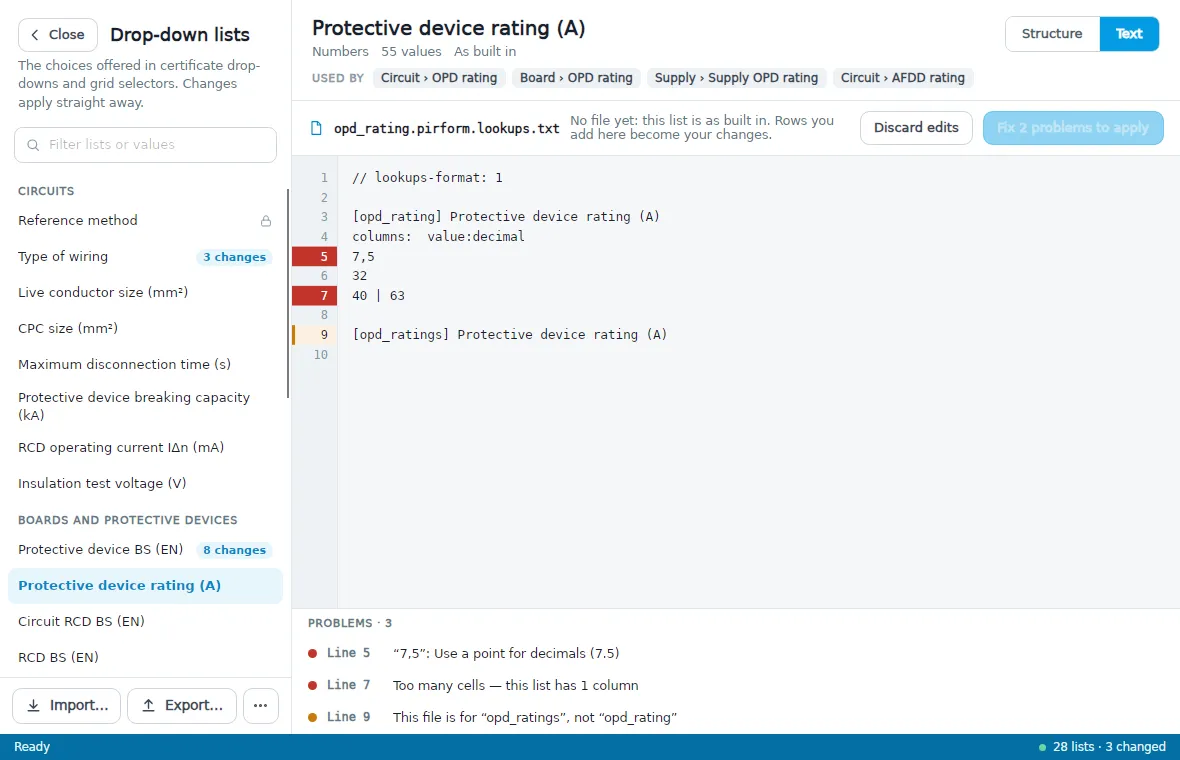1180x760 pixels.
Task: Click the Circuit › AFDD rating chip
Action: pyautogui.click(x=902, y=78)
